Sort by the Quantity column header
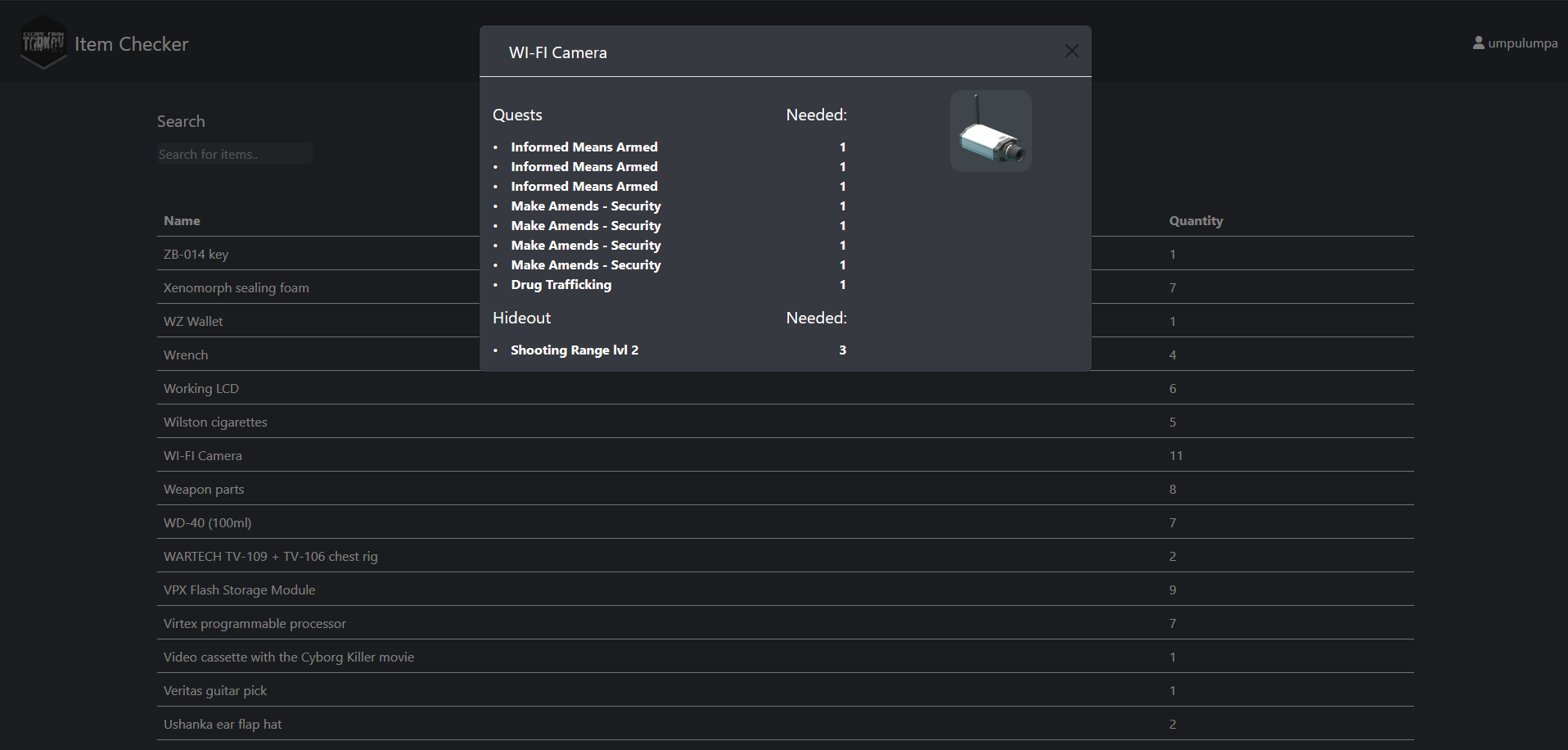This screenshot has width=1568, height=750. [x=1195, y=221]
